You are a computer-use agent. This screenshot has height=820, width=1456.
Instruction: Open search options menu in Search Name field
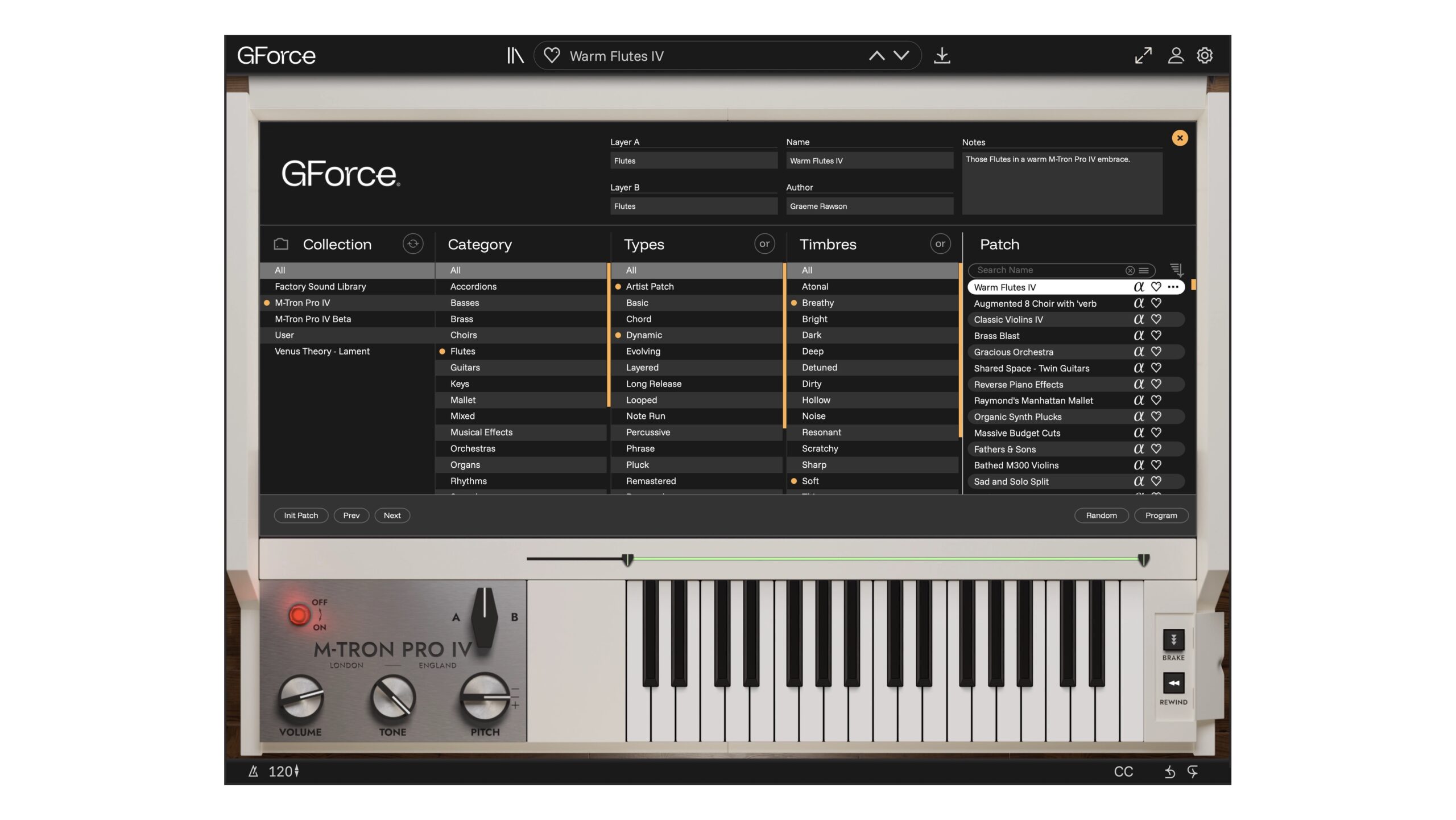(1144, 270)
